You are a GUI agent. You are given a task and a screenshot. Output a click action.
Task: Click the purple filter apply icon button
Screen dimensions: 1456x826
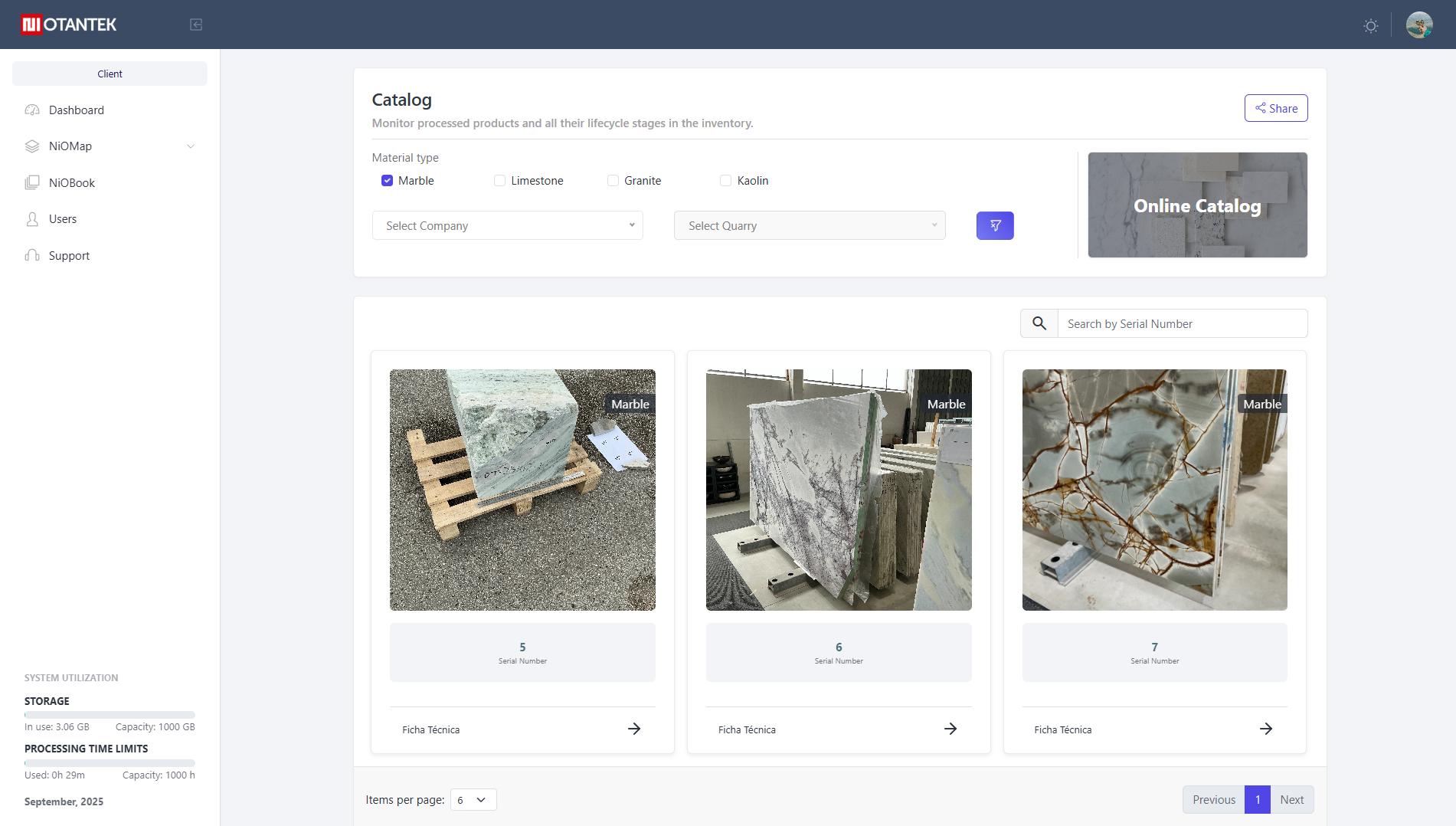994,226
